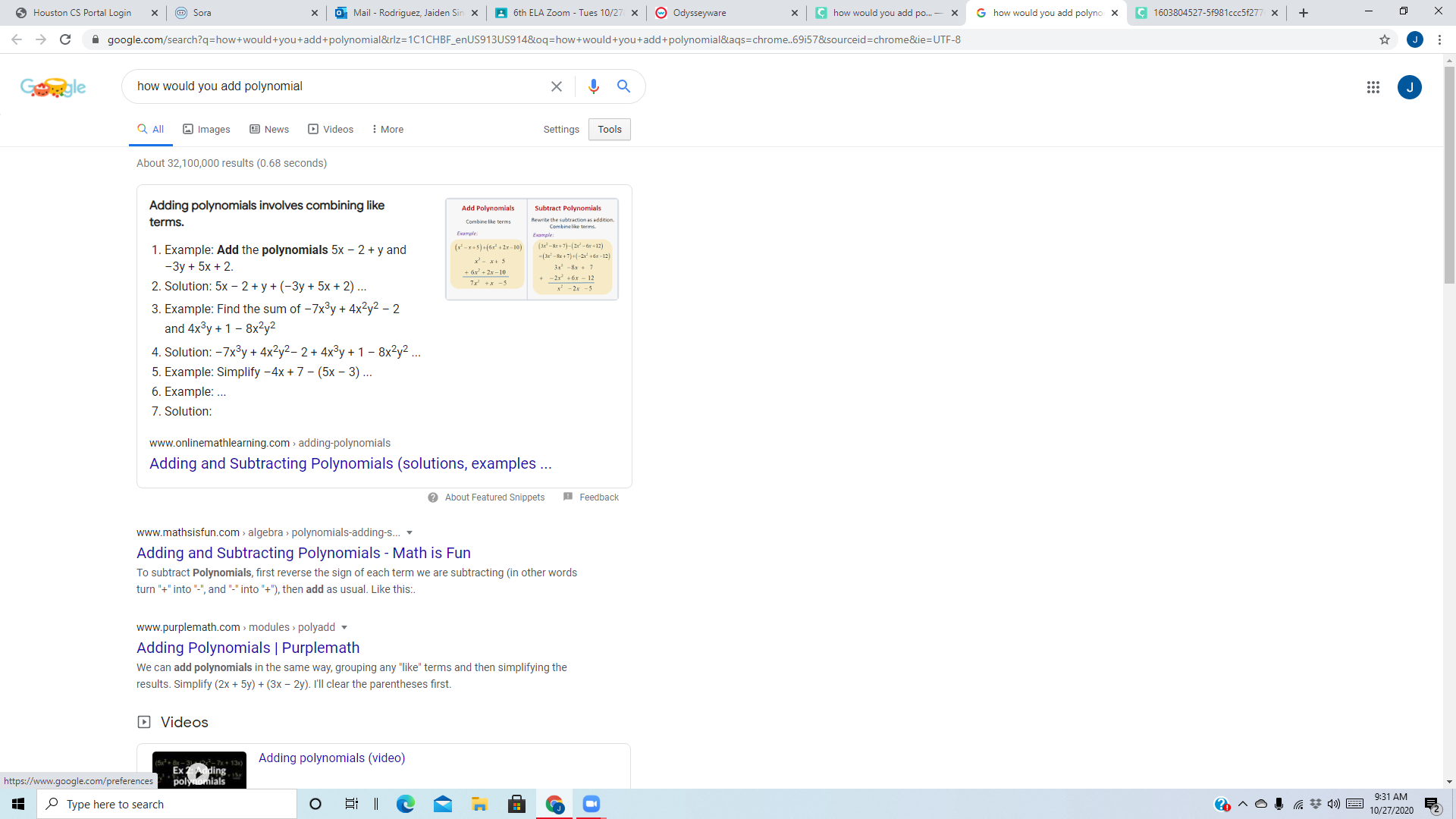Reload the page using refresh icon
1456x819 pixels.
coord(65,39)
